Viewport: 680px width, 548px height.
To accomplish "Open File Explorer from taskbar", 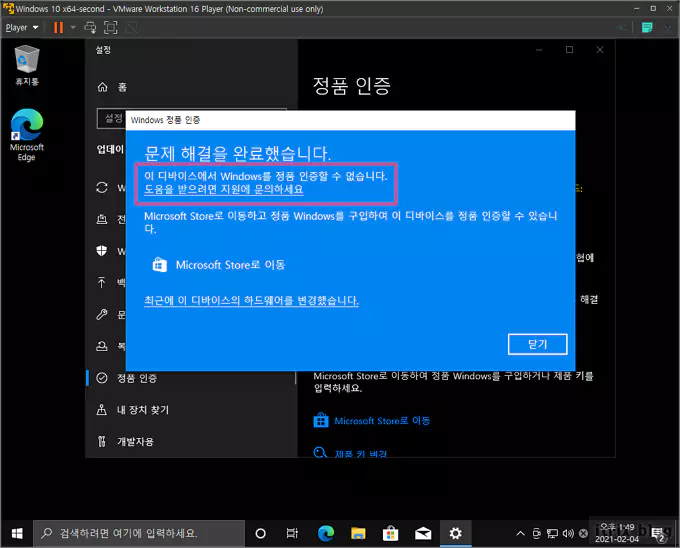I will pos(358,533).
